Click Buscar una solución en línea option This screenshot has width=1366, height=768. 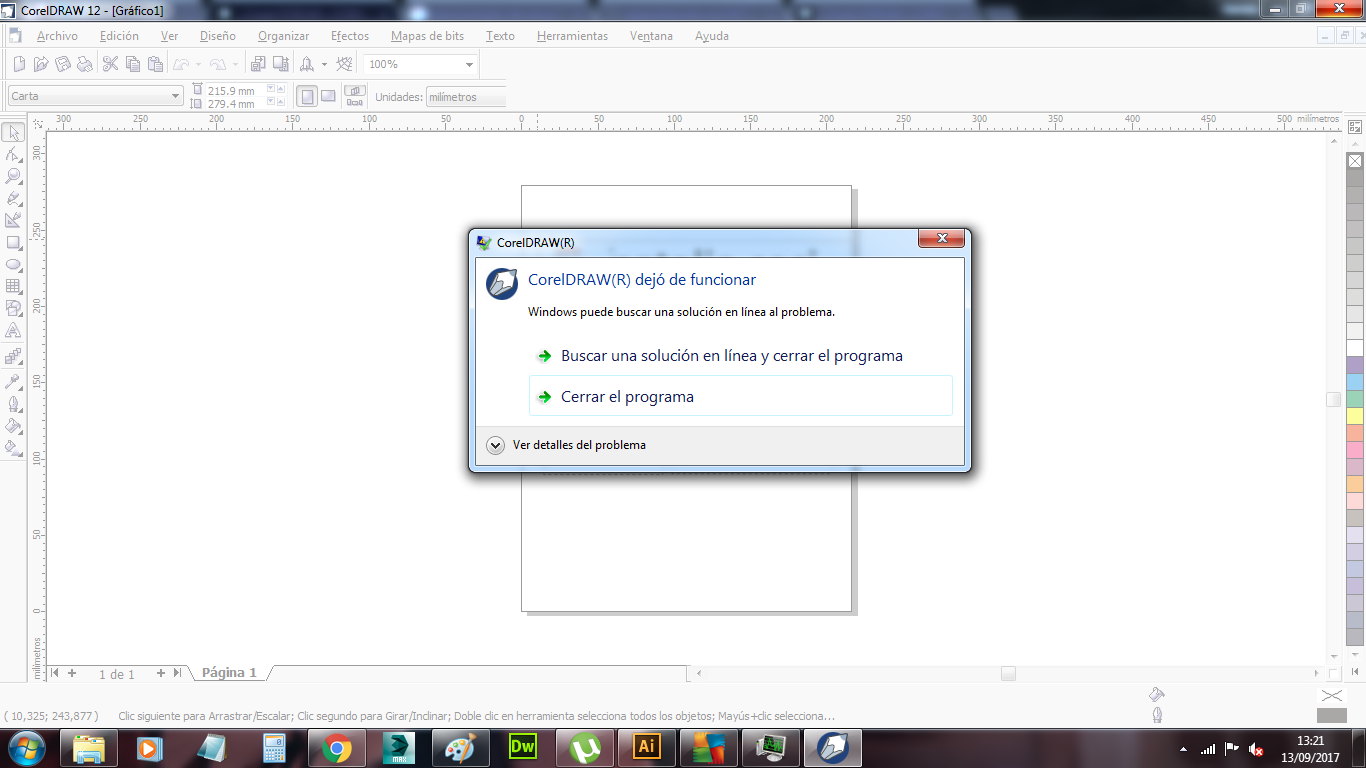coord(740,356)
